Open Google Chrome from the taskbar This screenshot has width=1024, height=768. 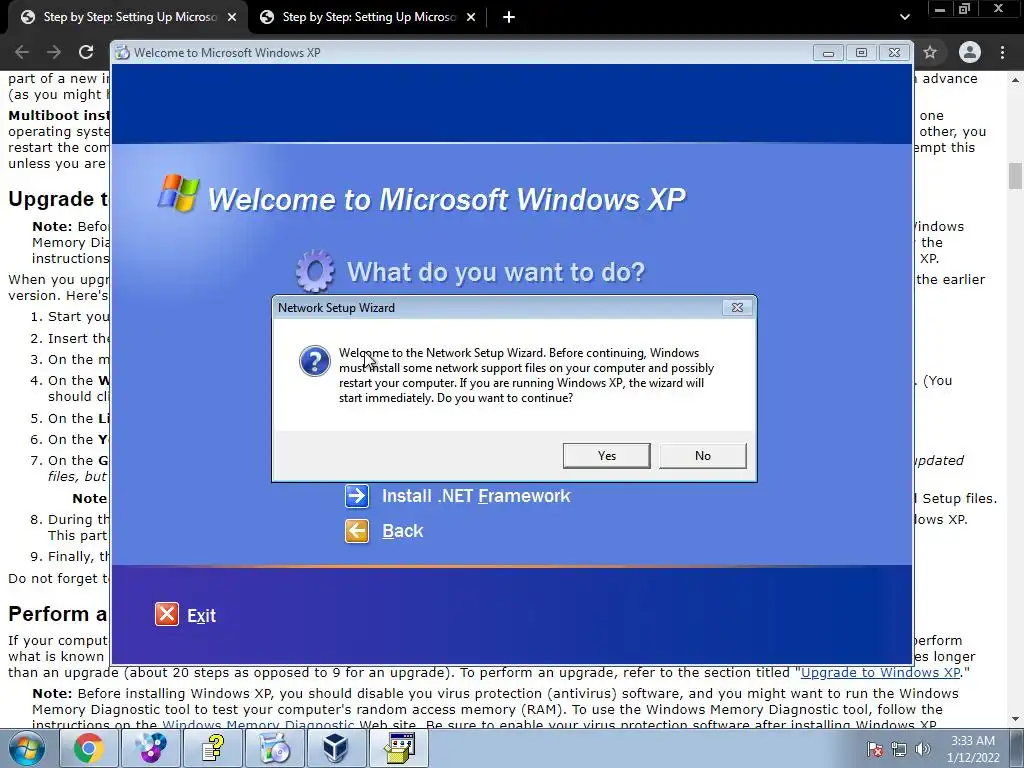88,748
